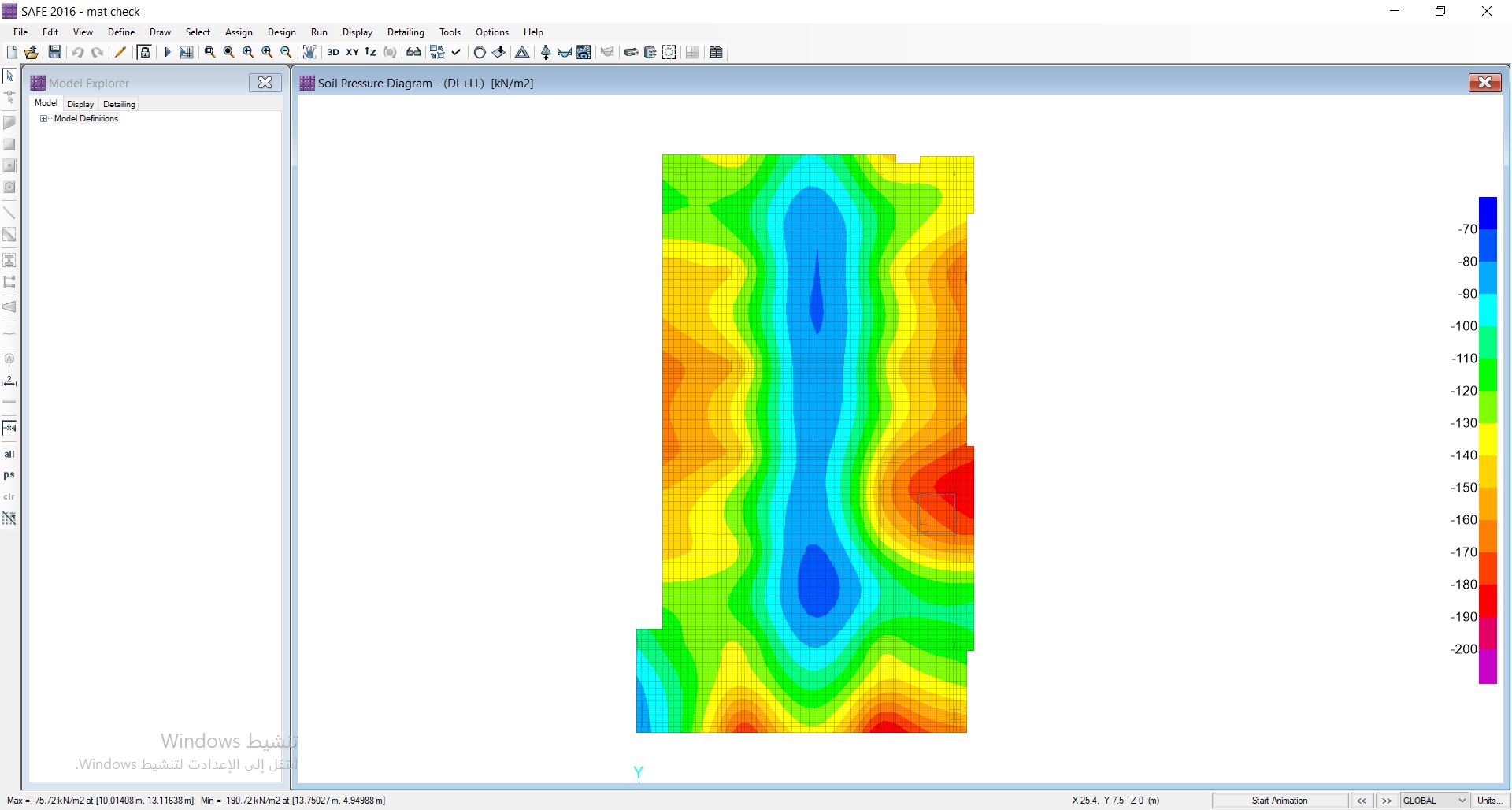1512x810 pixels.
Task: Click the Max/Min pressure status bar text
Action: pyautogui.click(x=196, y=801)
